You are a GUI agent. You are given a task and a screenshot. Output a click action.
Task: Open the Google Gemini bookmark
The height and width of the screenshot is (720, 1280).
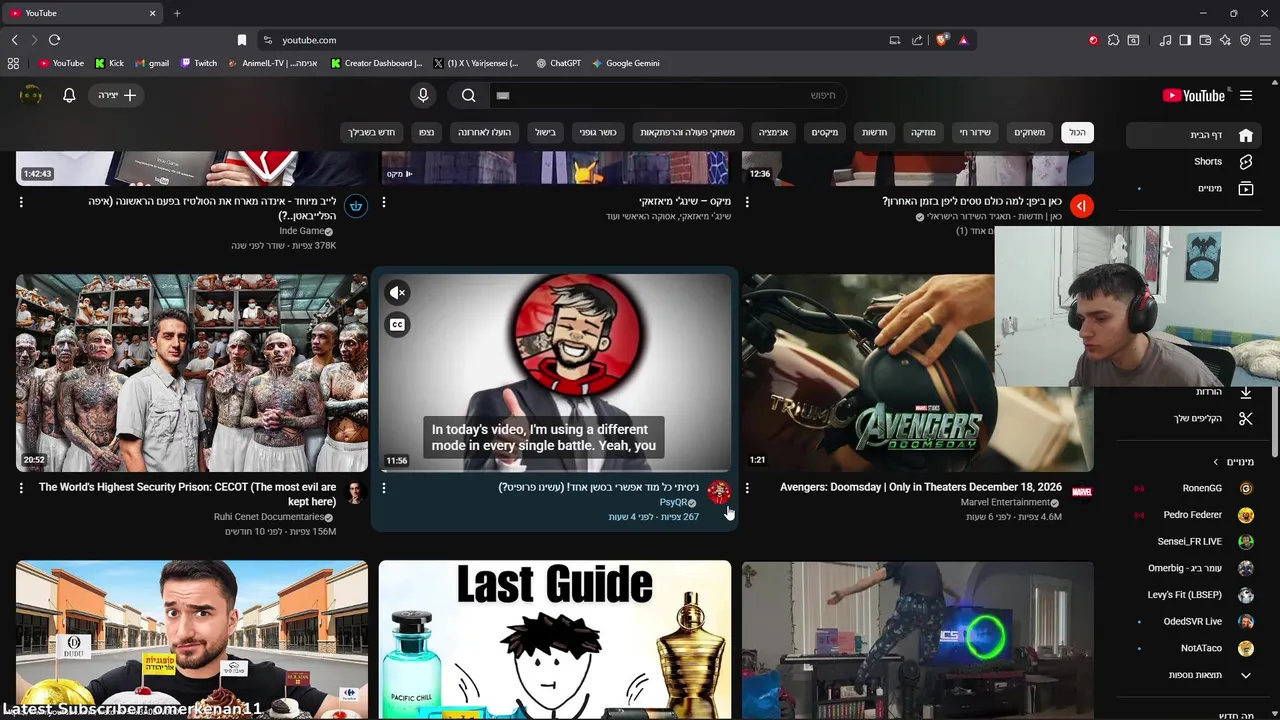coord(625,63)
